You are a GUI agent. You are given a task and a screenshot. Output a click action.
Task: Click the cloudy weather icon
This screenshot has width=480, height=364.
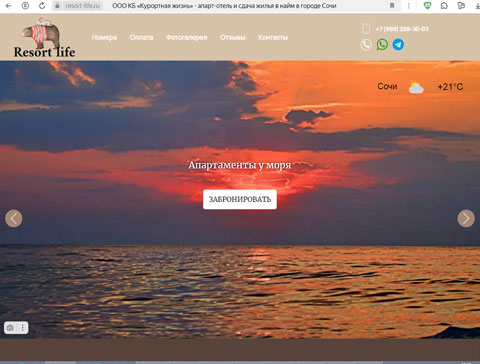[416, 87]
